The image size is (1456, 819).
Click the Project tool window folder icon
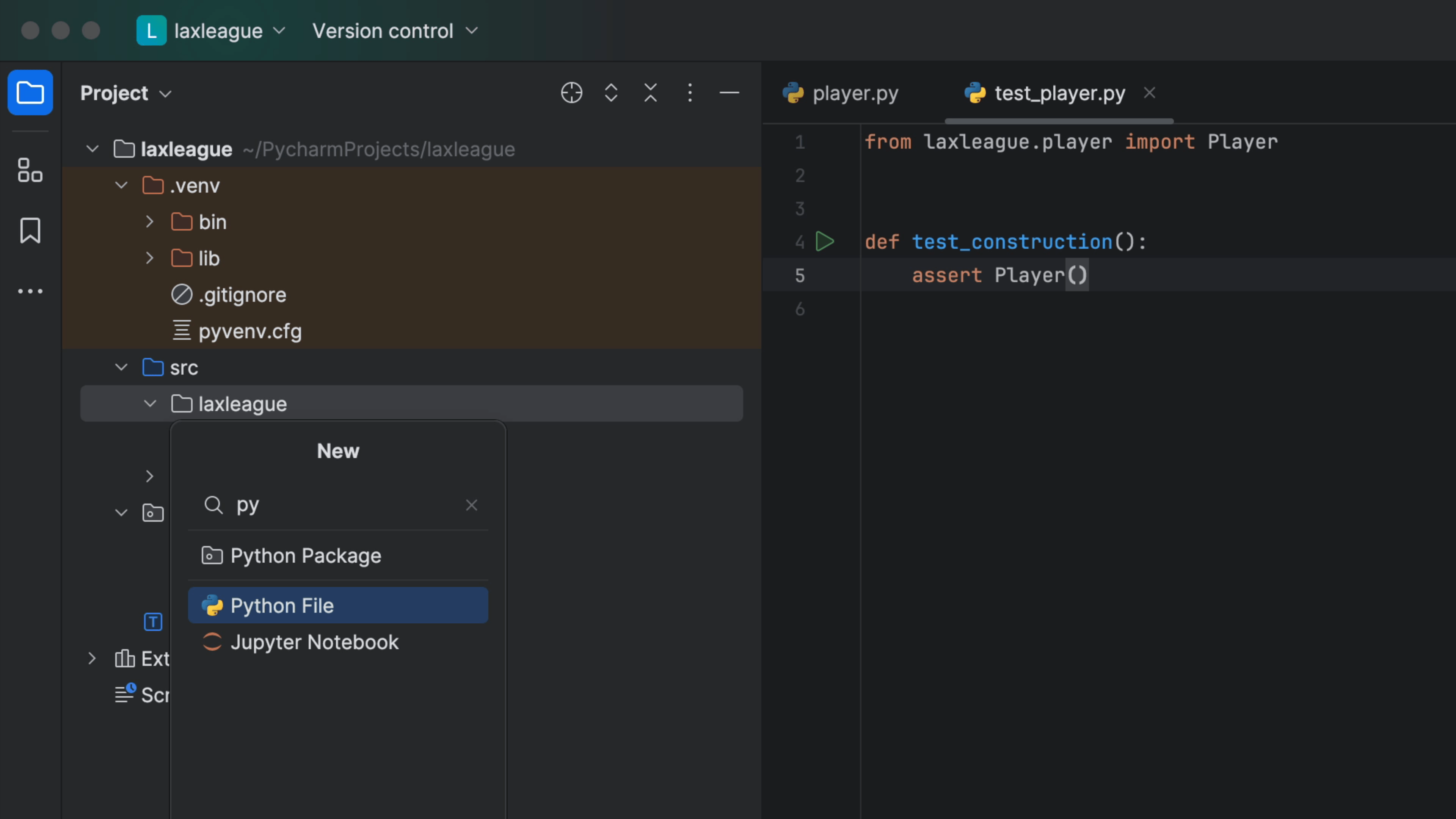30,93
